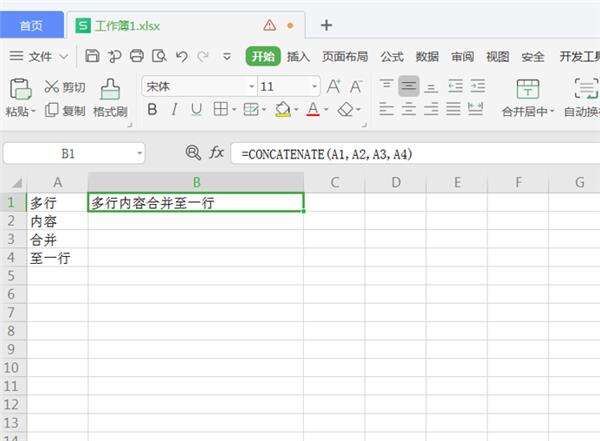Open the 审阅 ribbon tab

pos(462,57)
